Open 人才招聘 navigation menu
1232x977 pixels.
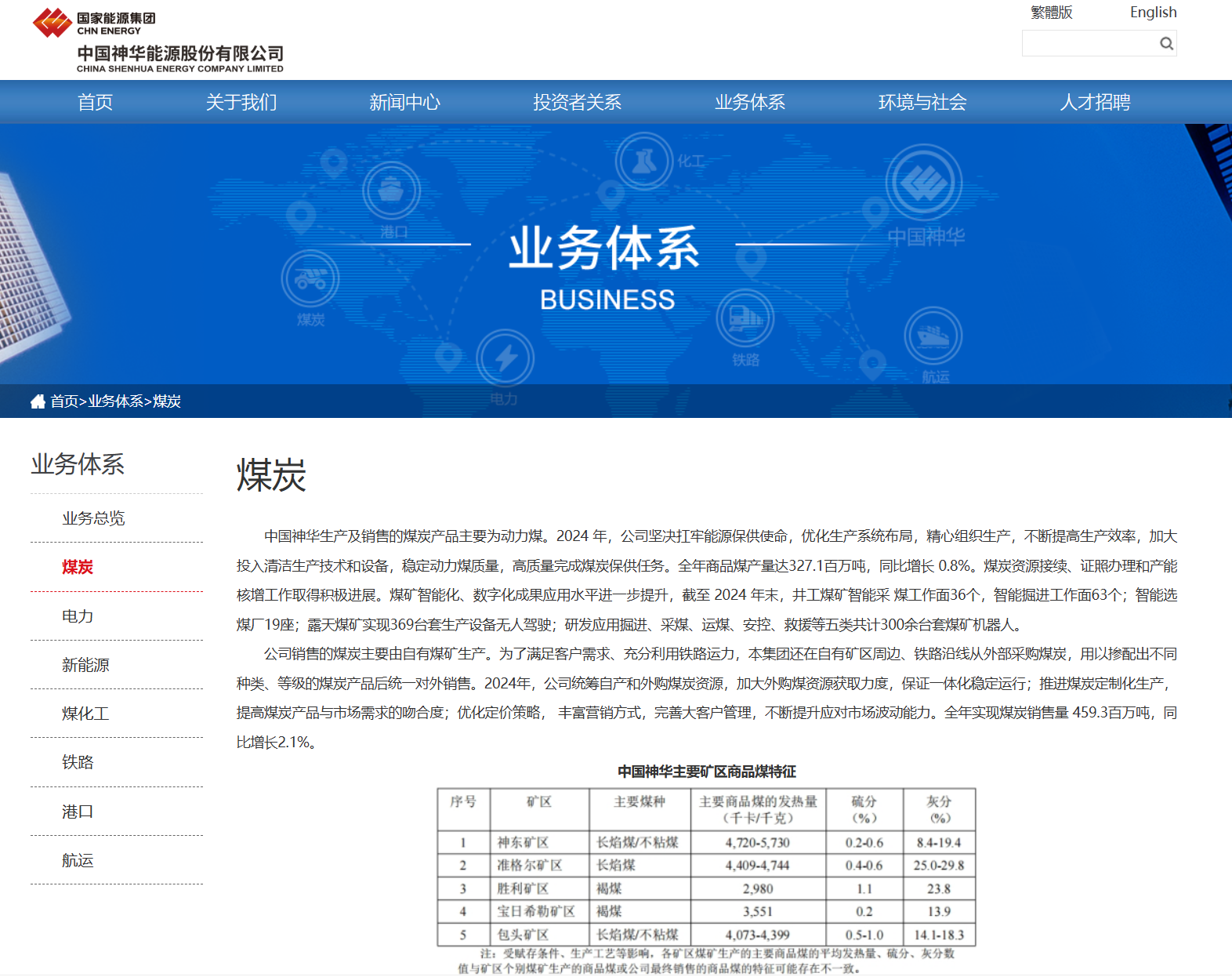tap(1096, 102)
